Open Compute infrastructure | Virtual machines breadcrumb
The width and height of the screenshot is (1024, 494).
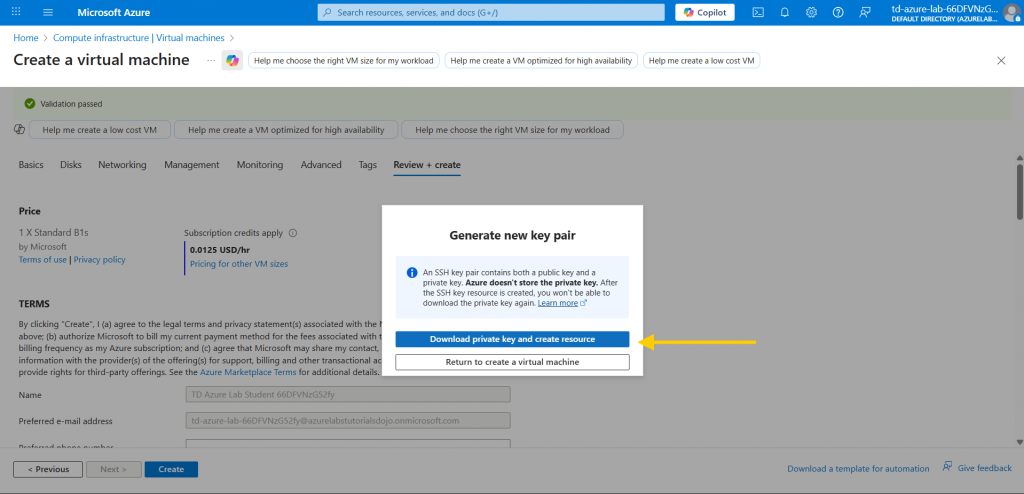pyautogui.click(x=138, y=38)
